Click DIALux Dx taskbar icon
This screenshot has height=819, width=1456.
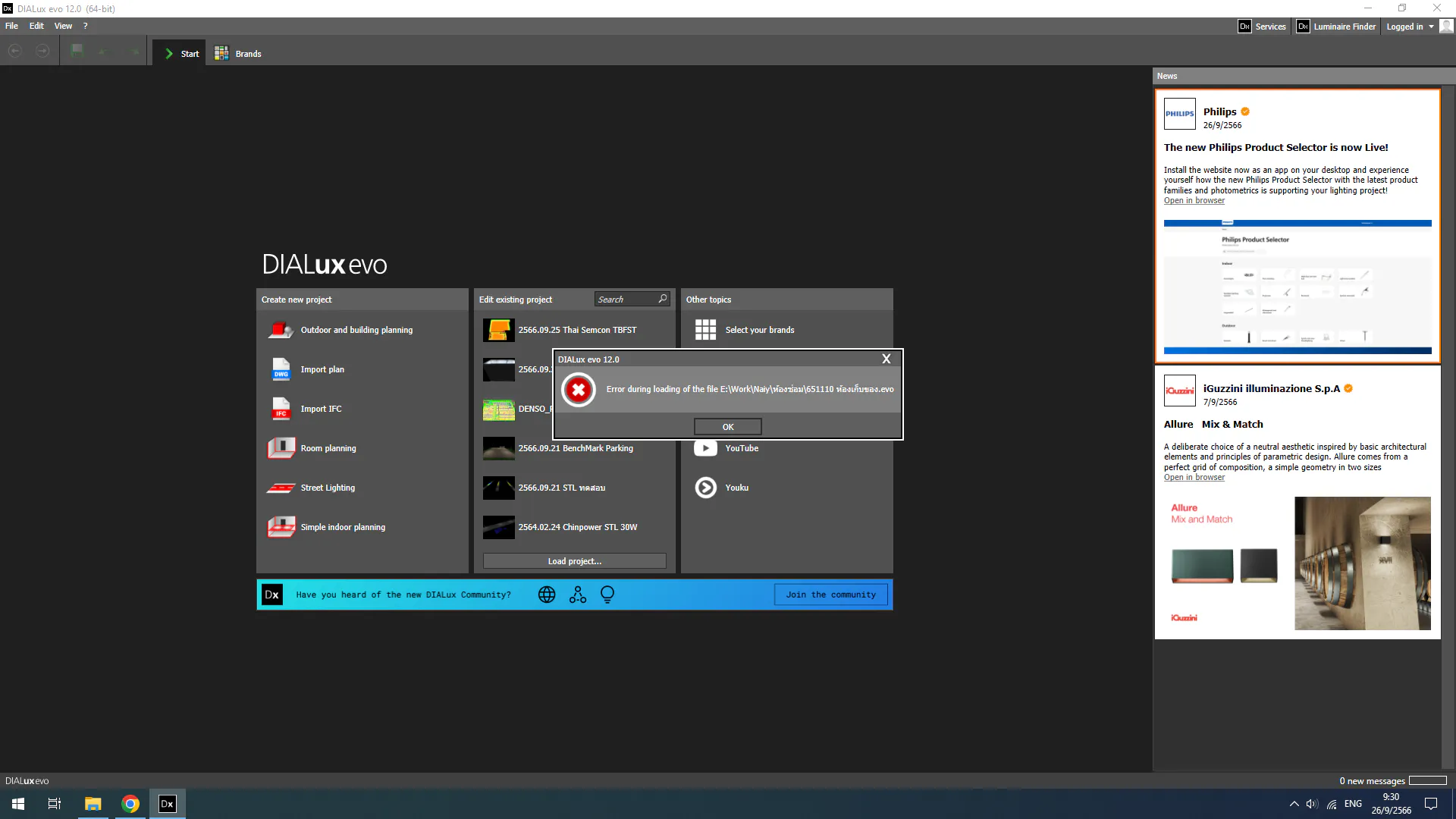point(167,804)
